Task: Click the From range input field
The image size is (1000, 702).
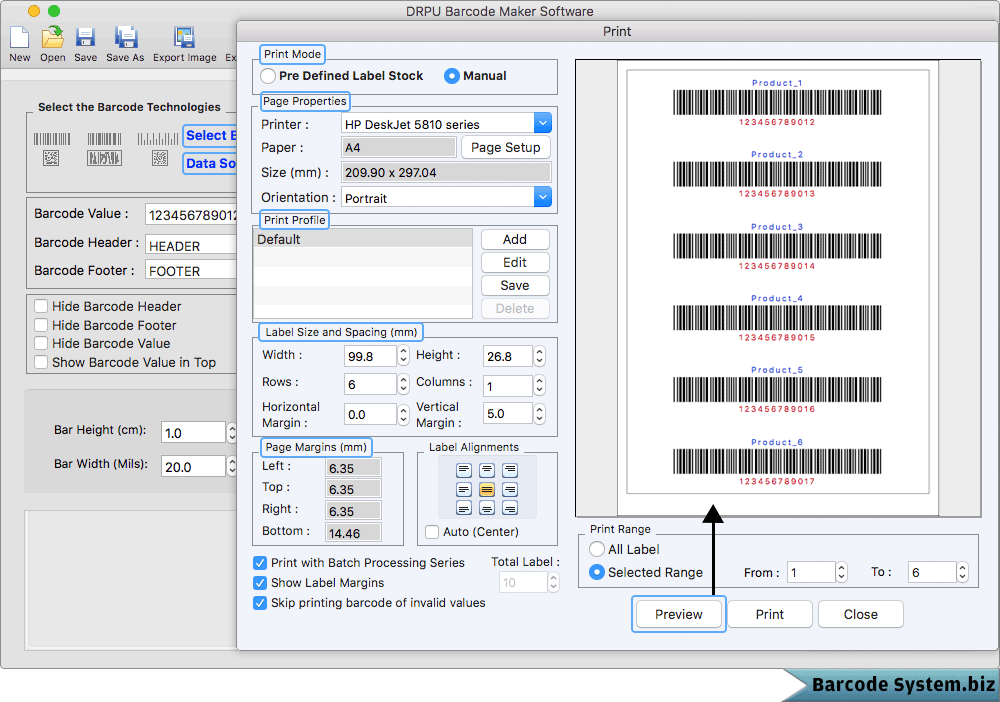Action: coord(811,572)
